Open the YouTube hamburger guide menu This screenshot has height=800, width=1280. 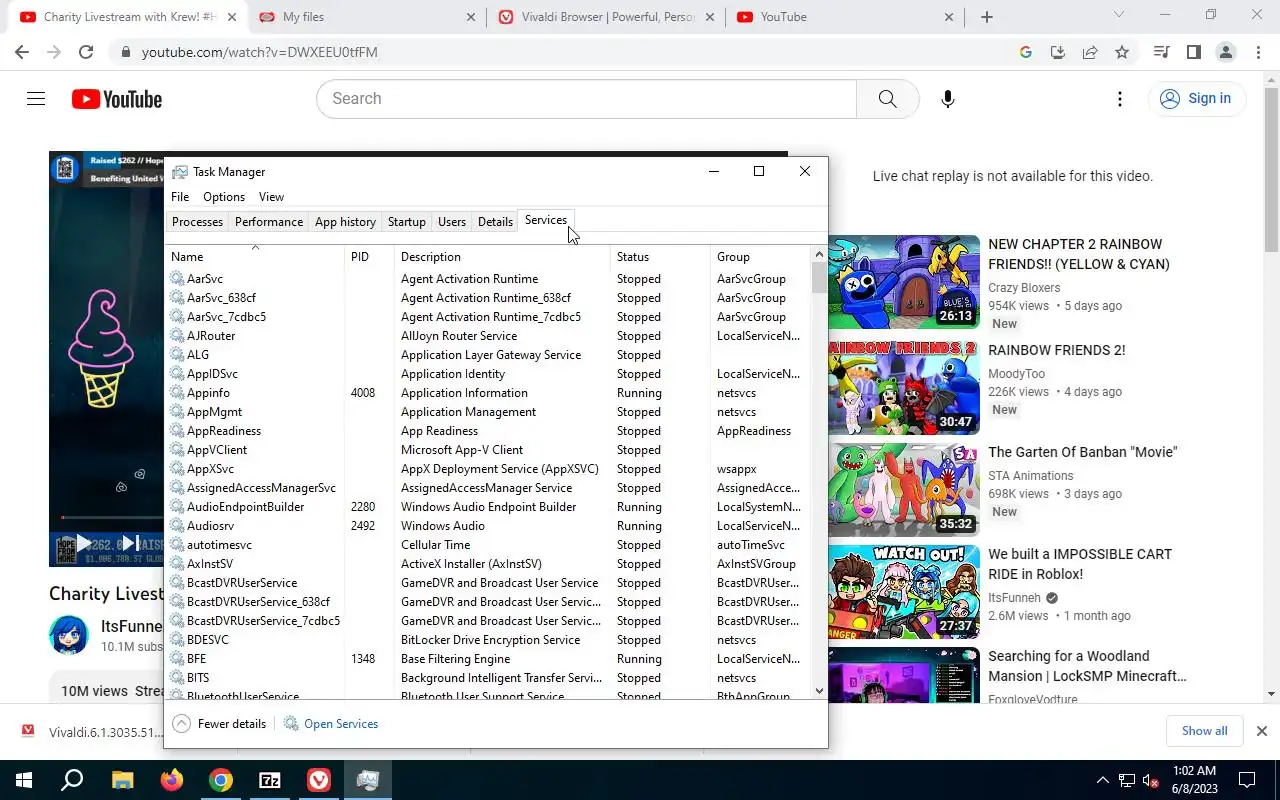click(36, 99)
